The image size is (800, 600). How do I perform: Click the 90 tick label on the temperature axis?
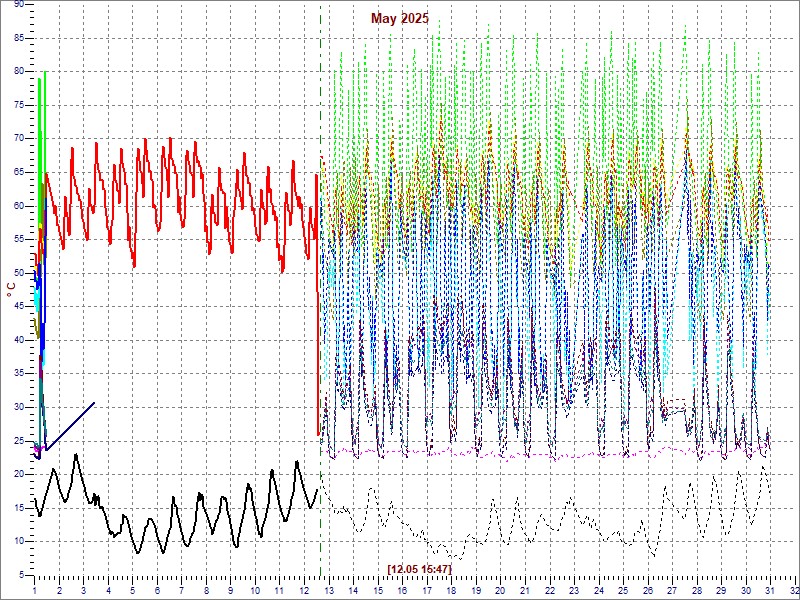[x=18, y=4]
